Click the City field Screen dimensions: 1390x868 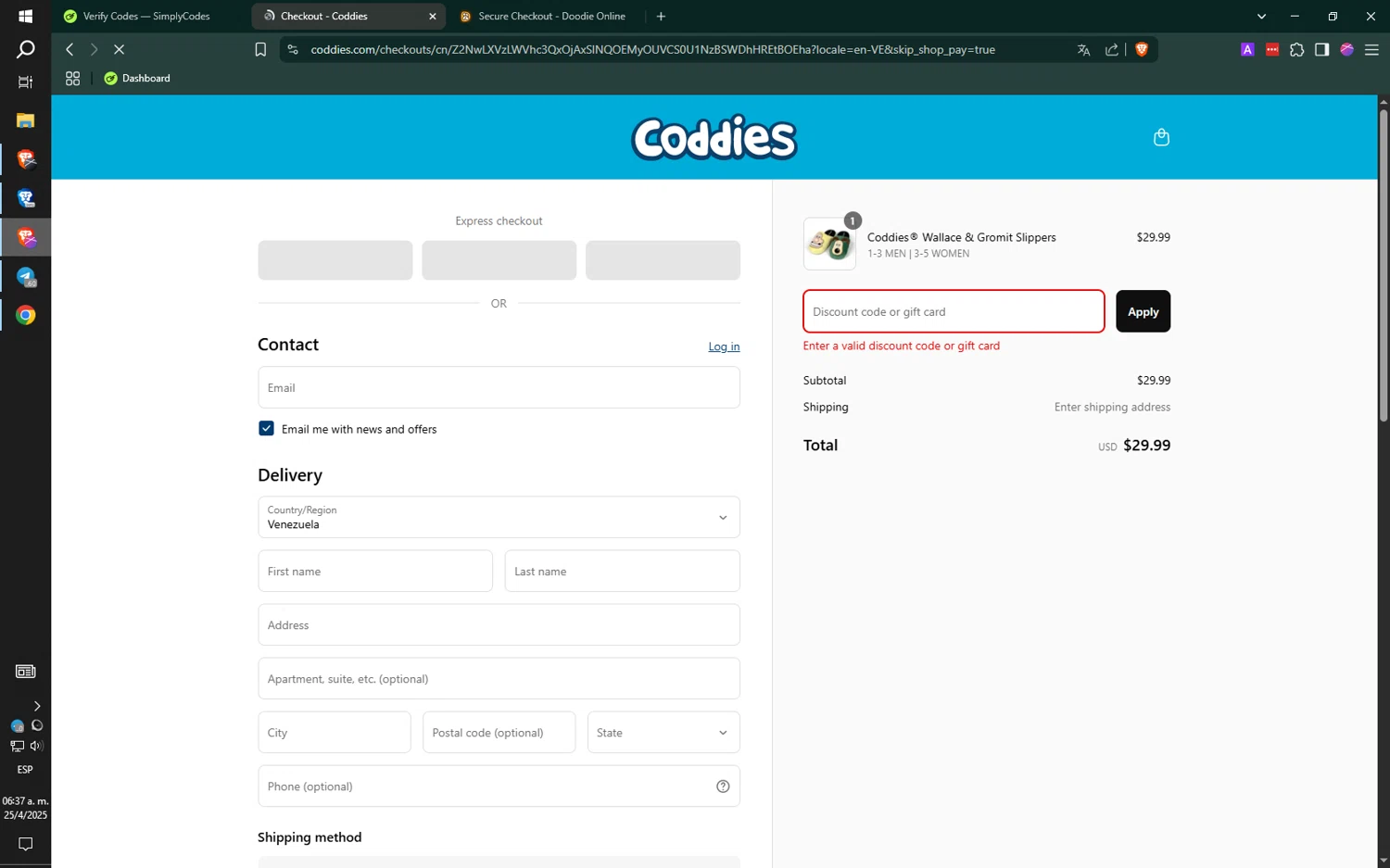[x=335, y=733]
